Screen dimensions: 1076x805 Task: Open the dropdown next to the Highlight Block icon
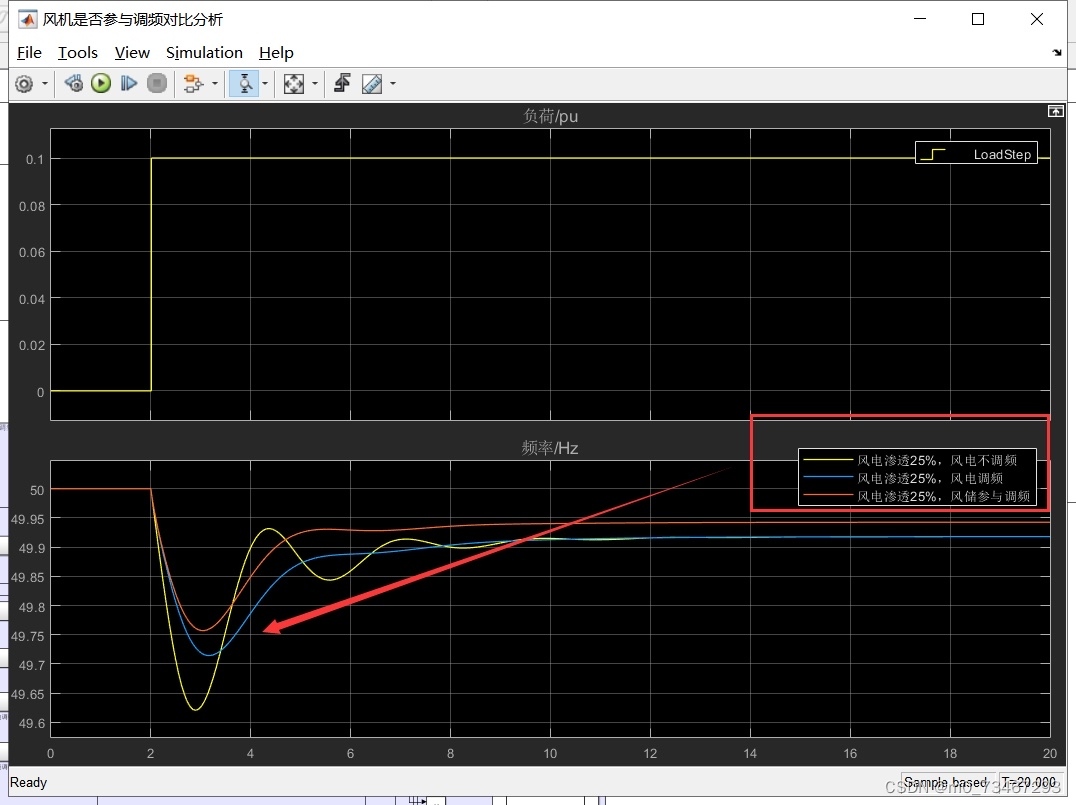pos(215,84)
